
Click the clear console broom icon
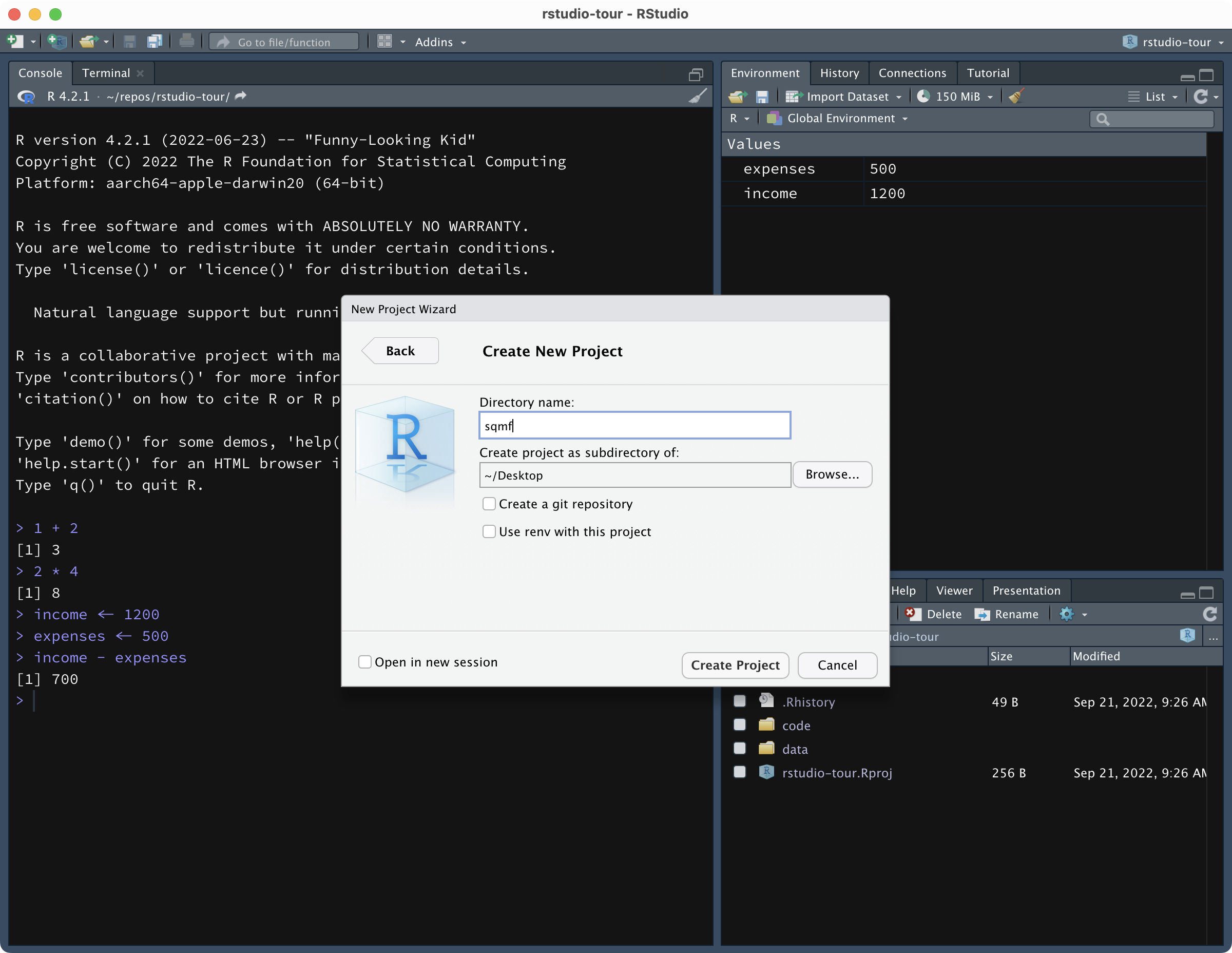click(697, 97)
